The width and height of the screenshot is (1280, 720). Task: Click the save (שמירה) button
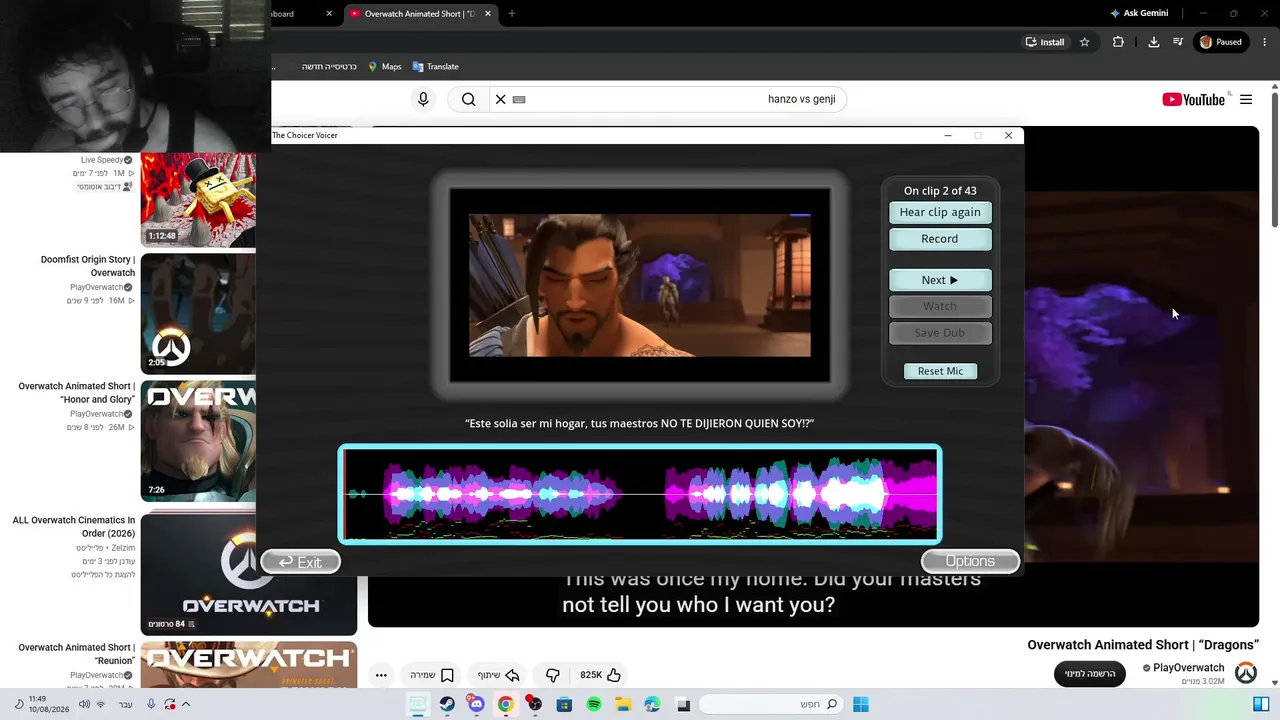pos(432,675)
